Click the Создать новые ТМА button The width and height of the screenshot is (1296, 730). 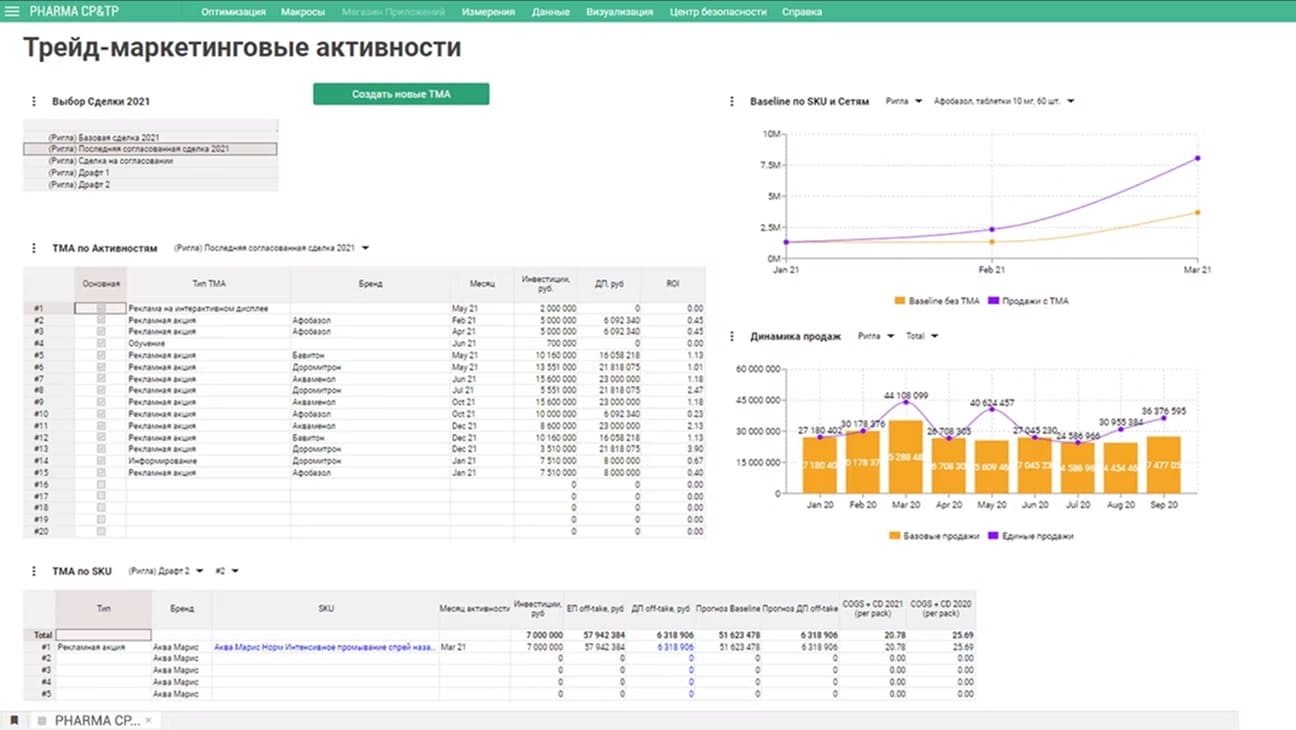[x=401, y=94]
